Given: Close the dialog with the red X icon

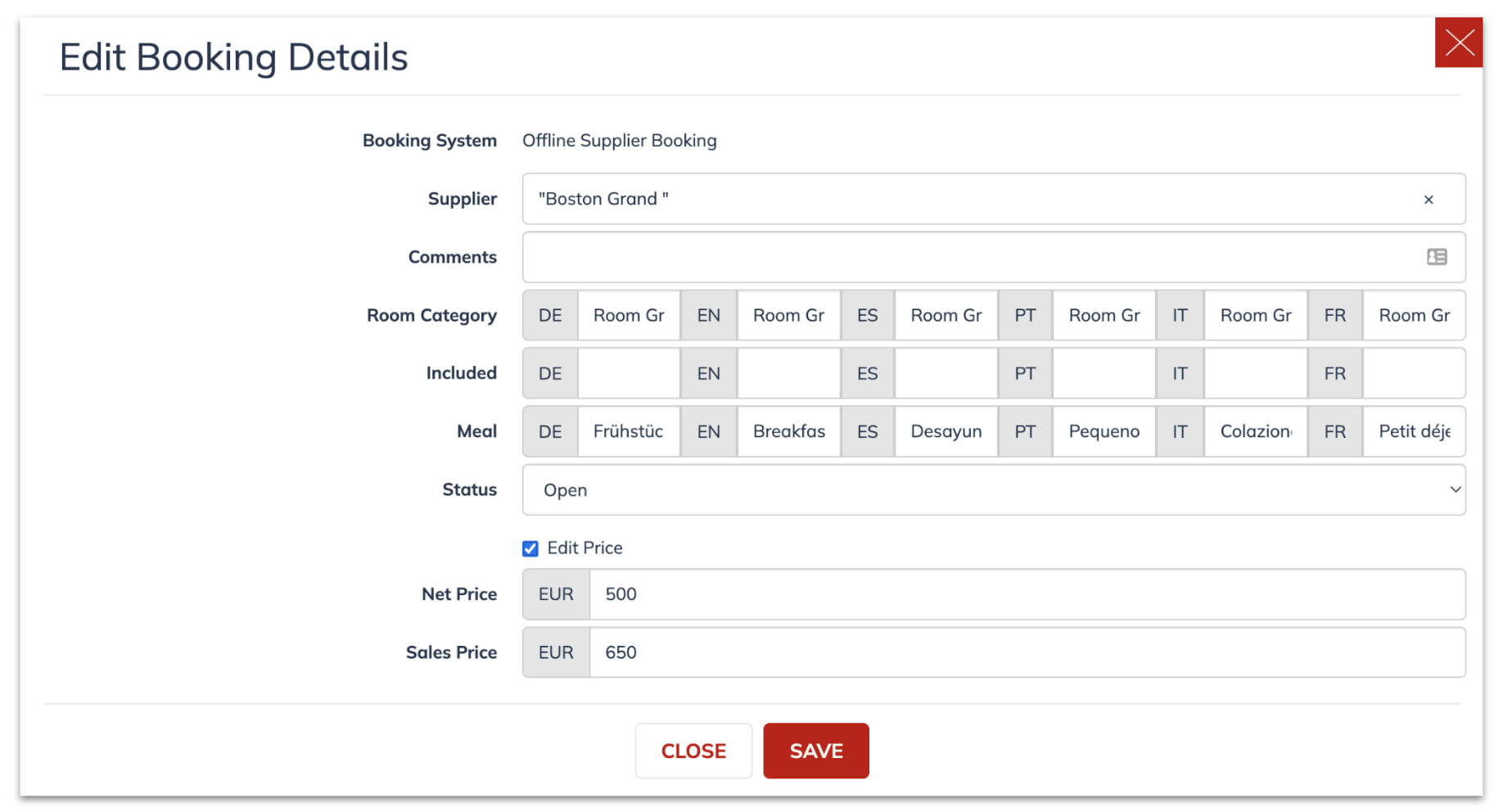Looking at the screenshot, I should click(x=1459, y=43).
